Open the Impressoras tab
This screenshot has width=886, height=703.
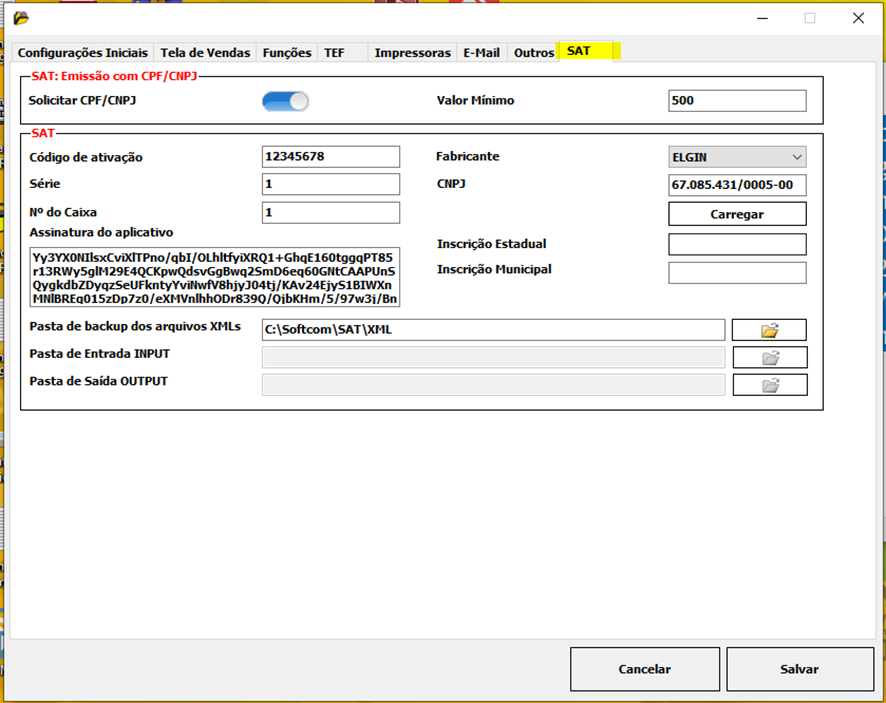(412, 53)
